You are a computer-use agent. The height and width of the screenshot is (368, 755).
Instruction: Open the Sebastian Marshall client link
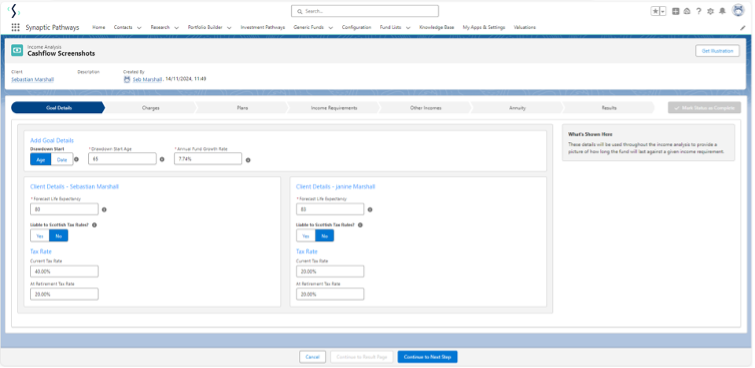coord(33,79)
